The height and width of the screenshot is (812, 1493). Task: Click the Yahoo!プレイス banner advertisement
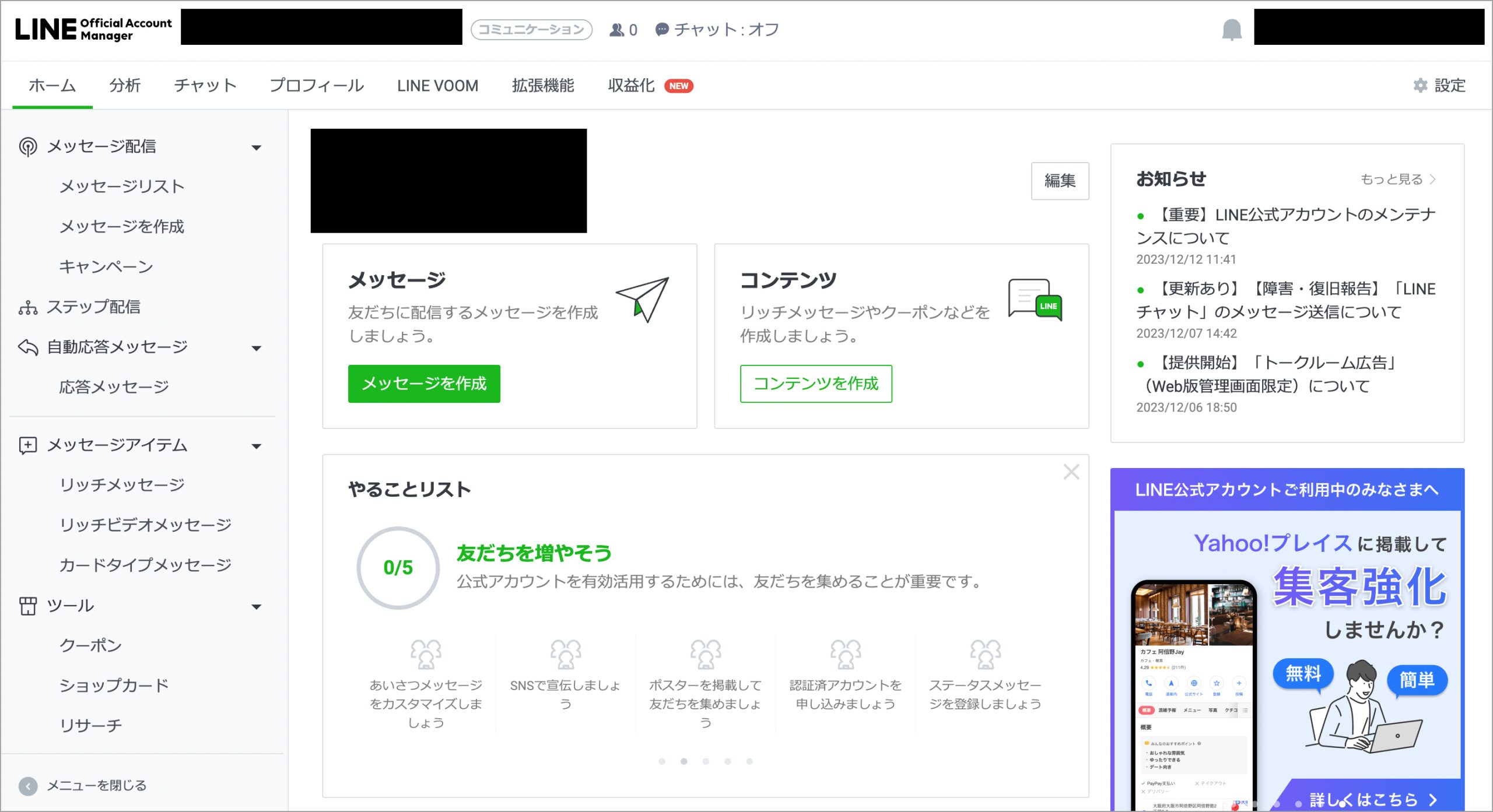coord(1287,639)
